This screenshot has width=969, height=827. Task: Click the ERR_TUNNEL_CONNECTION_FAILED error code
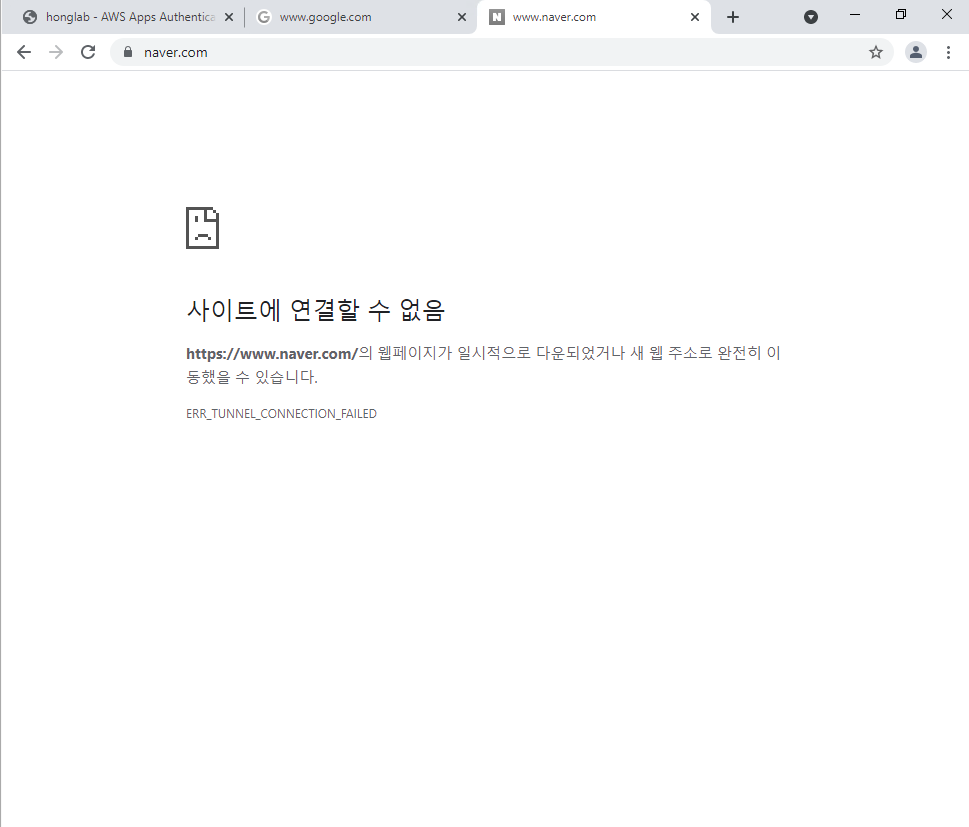281,414
